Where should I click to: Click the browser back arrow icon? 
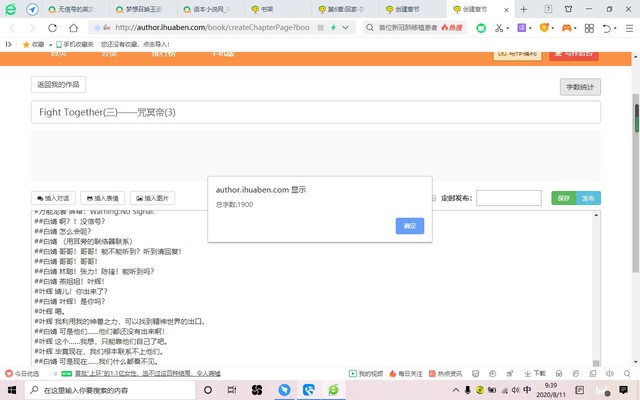click(x=12, y=28)
